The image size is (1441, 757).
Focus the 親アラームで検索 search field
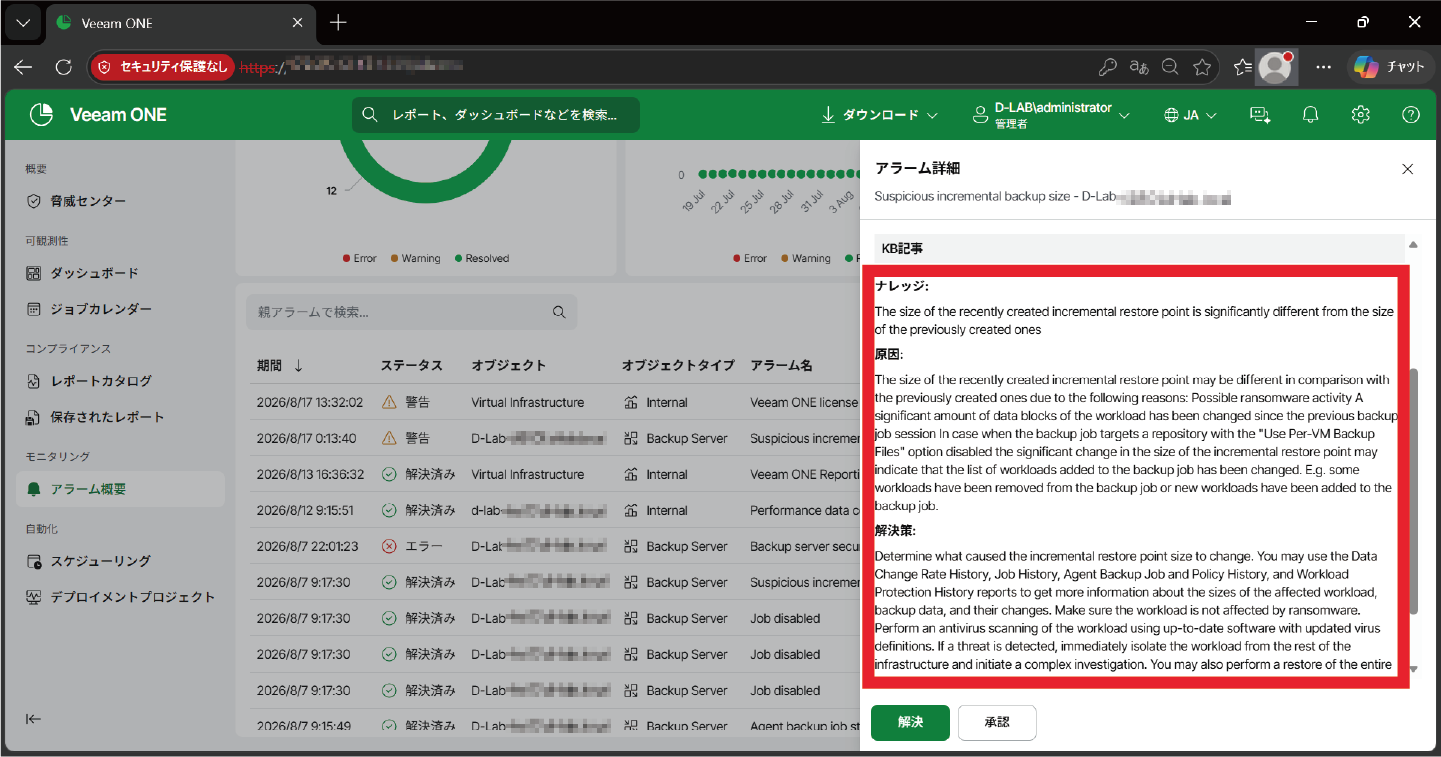411,312
